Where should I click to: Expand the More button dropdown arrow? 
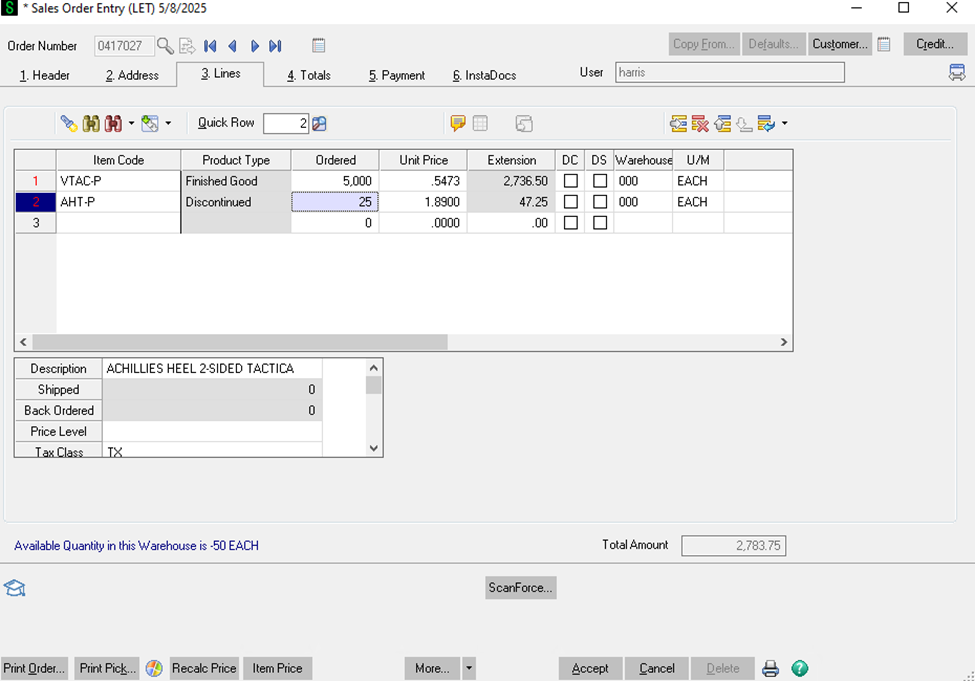[x=469, y=668]
